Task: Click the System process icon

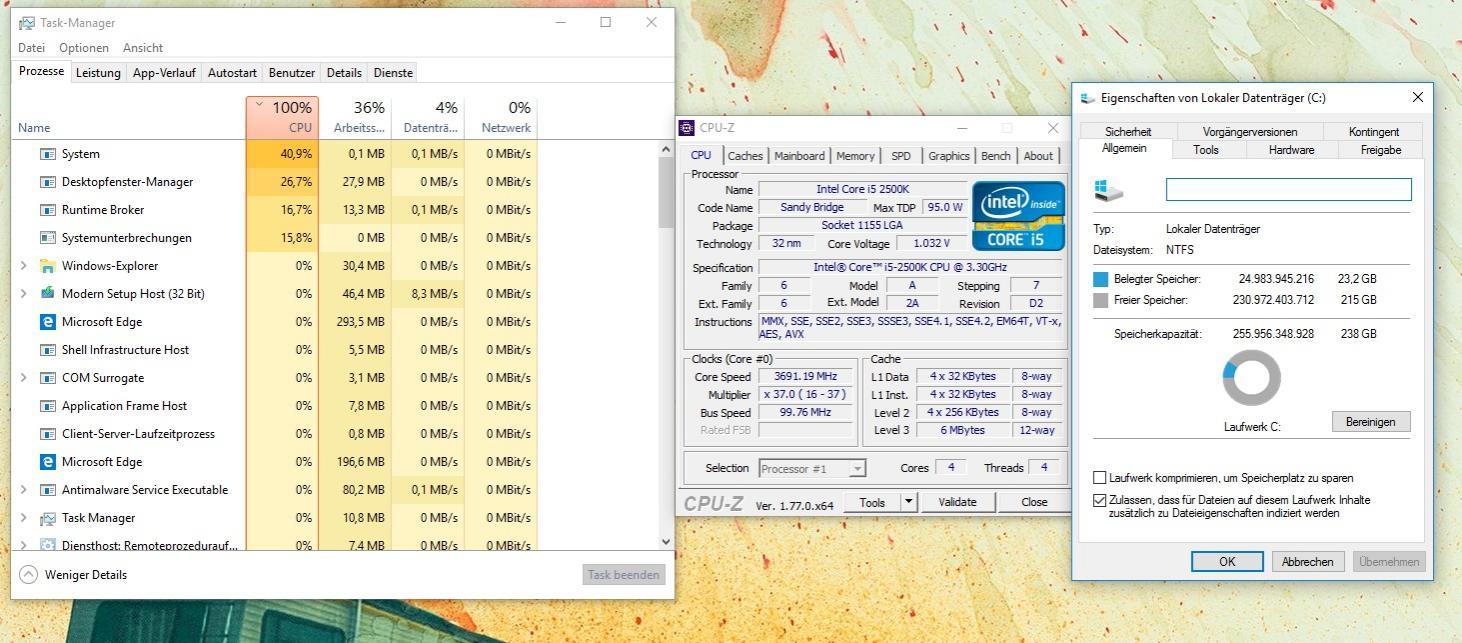Action: pyautogui.click(x=47, y=154)
